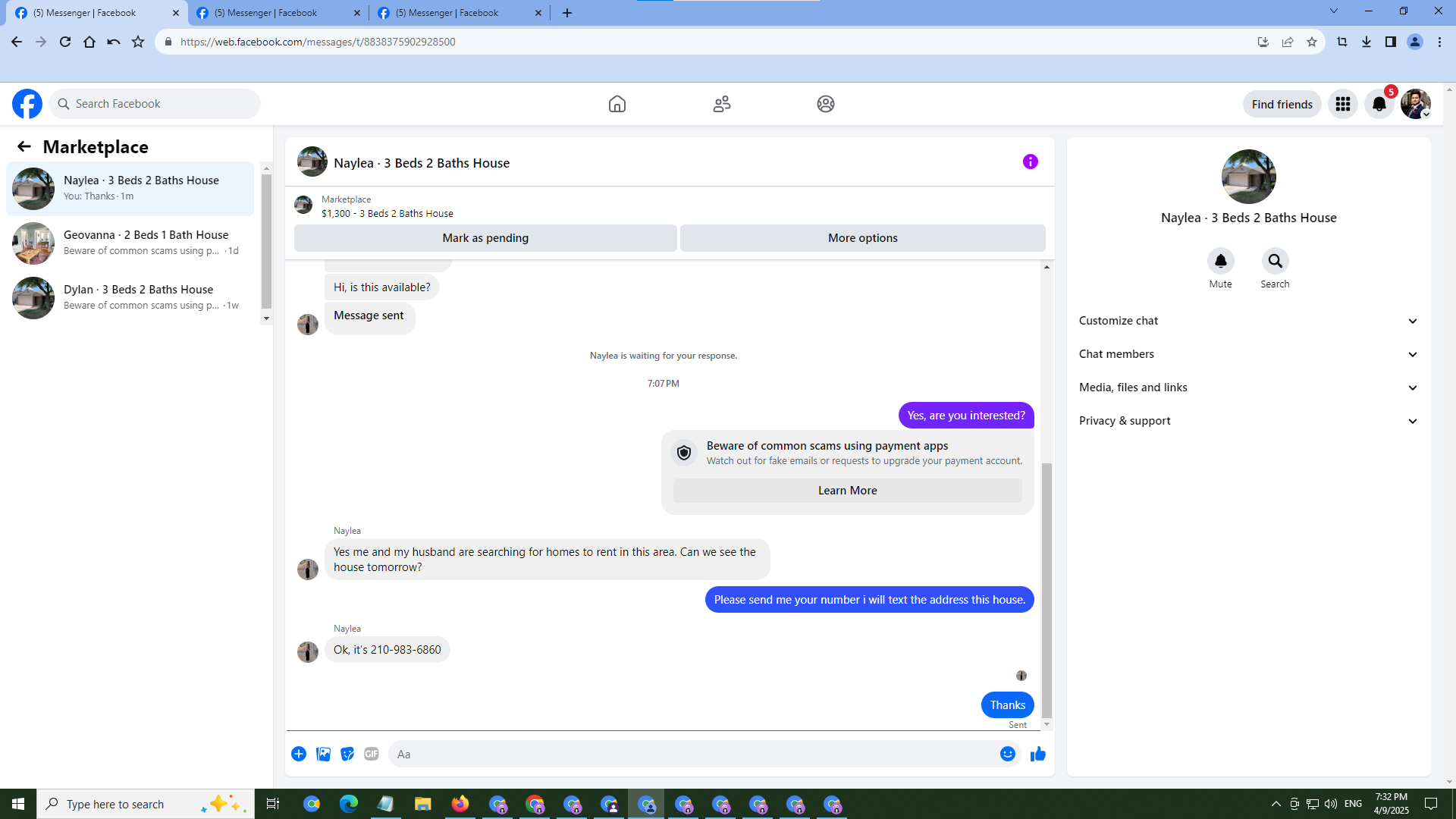1456x819 pixels.
Task: Switch to the second Messenger tab
Action: click(x=278, y=13)
